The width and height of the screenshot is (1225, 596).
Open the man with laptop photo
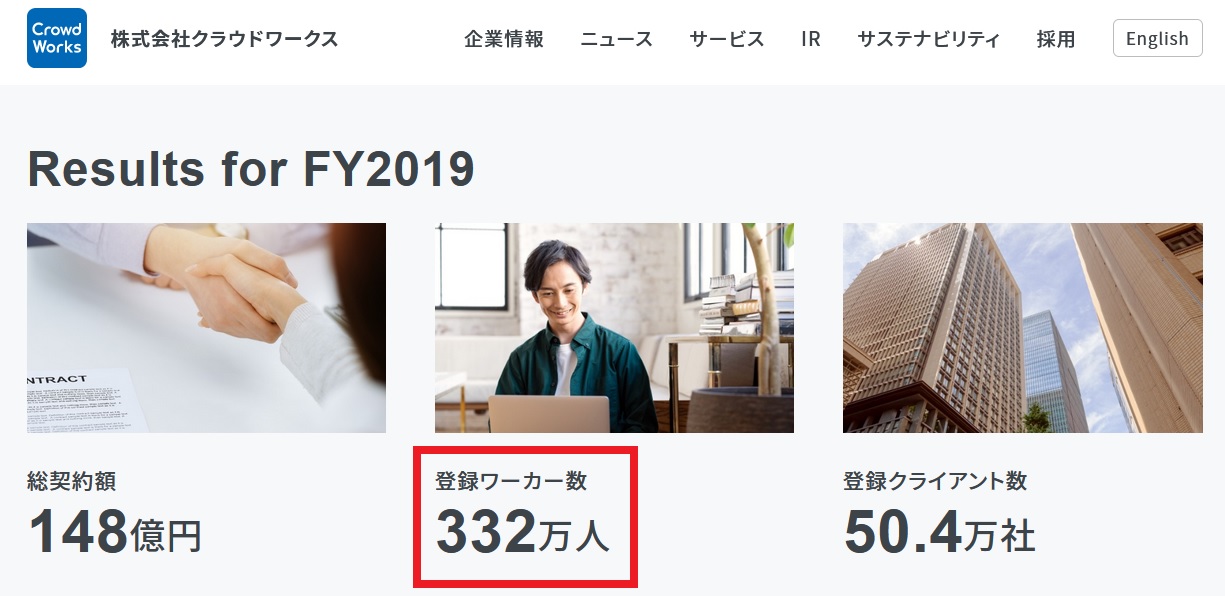[x=614, y=328]
